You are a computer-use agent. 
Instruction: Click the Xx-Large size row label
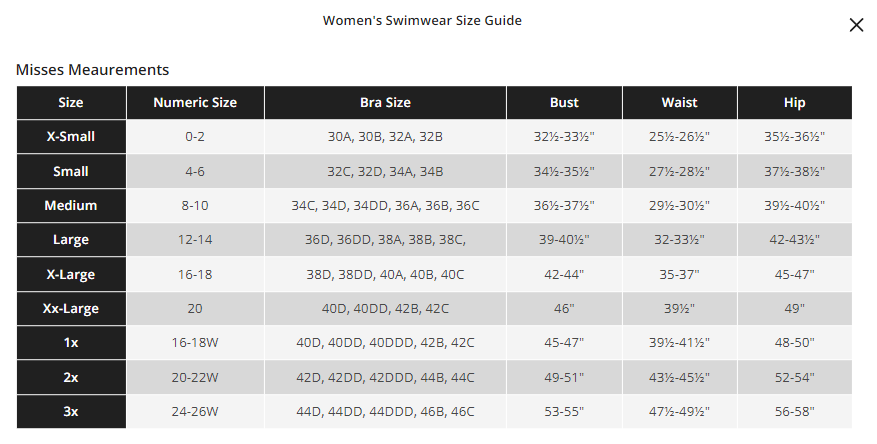tap(71, 309)
